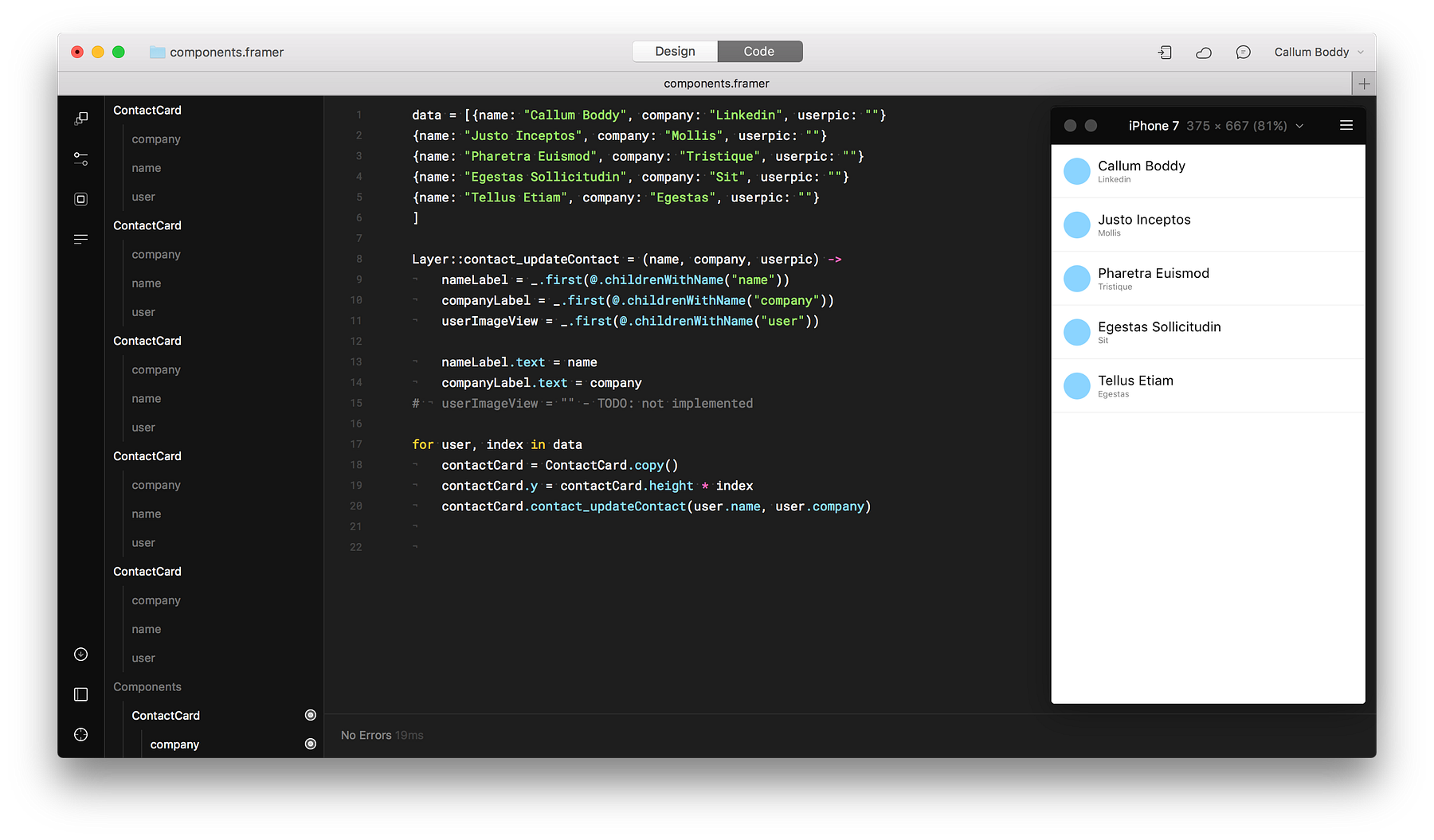Viewport: 1434px width, 840px height.
Task: Toggle the company layer target circle
Action: tap(311, 744)
